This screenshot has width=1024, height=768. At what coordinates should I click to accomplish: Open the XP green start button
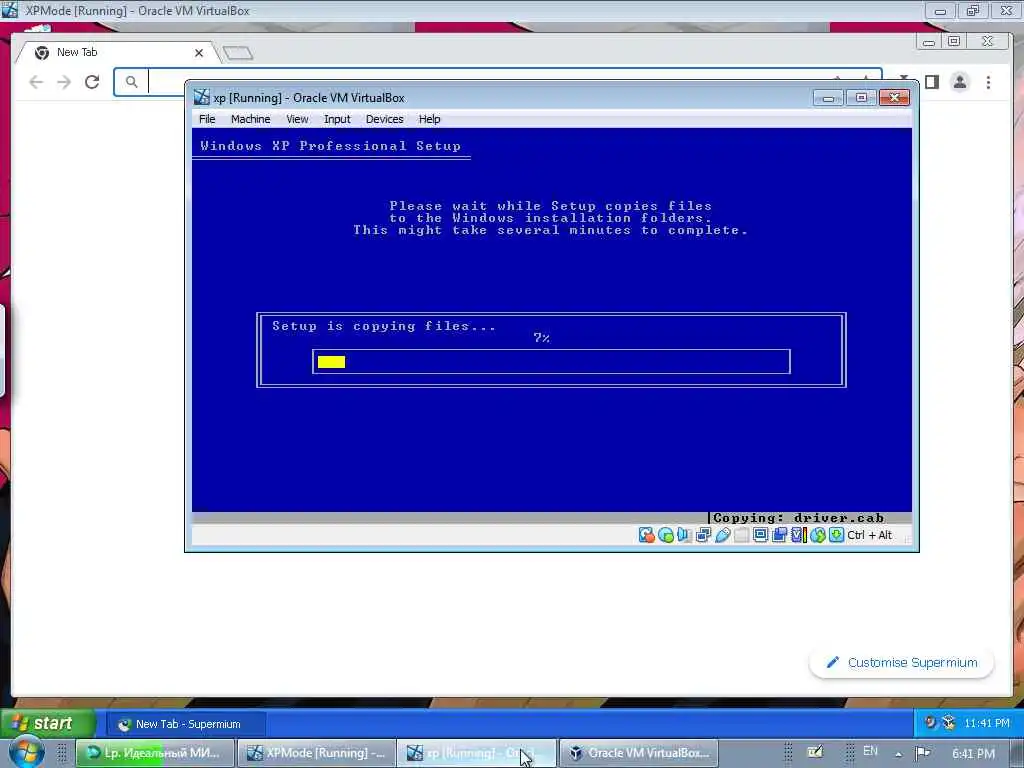tap(48, 724)
